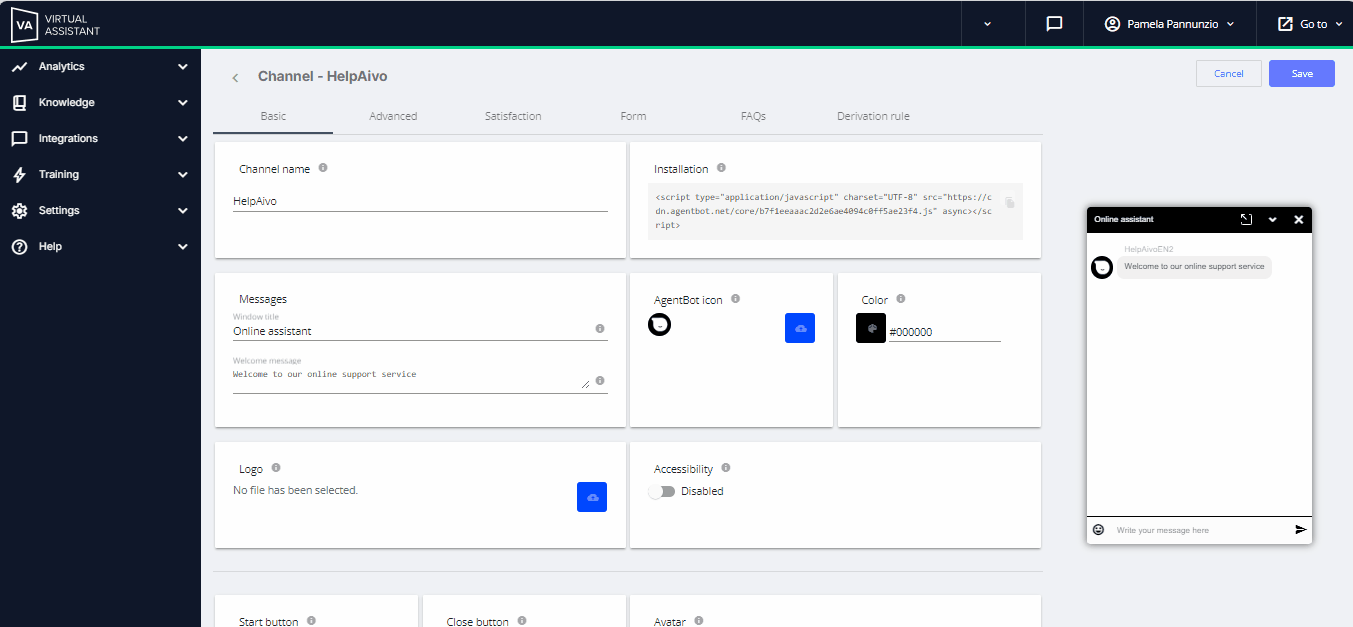Viewport: 1353px width, 627px height.
Task: Click the info icon next to Accessibility
Action: point(726,467)
